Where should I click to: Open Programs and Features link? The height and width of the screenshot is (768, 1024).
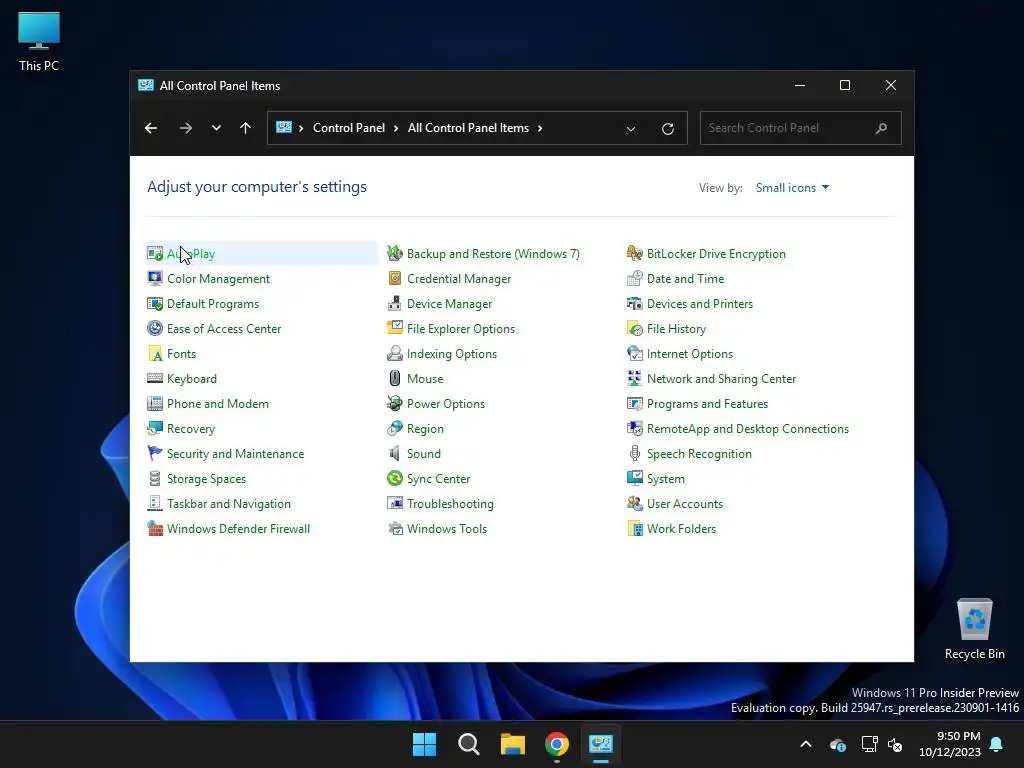[x=707, y=404]
